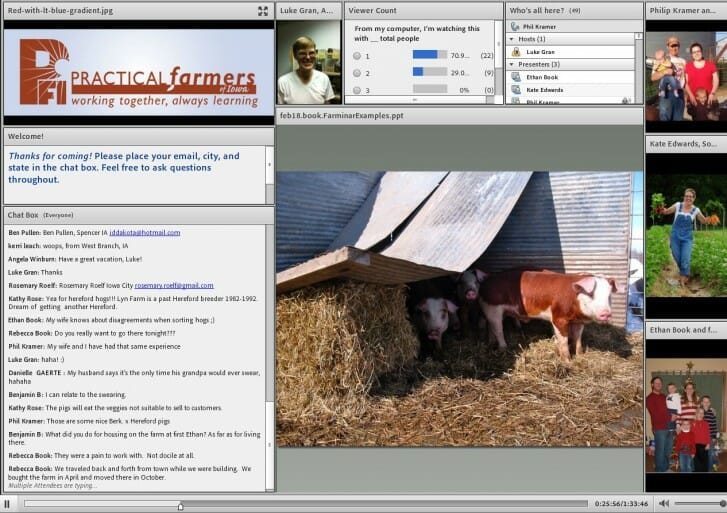Collapse the Presenters (3) group
This screenshot has height=513, width=727.
pyautogui.click(x=511, y=63)
